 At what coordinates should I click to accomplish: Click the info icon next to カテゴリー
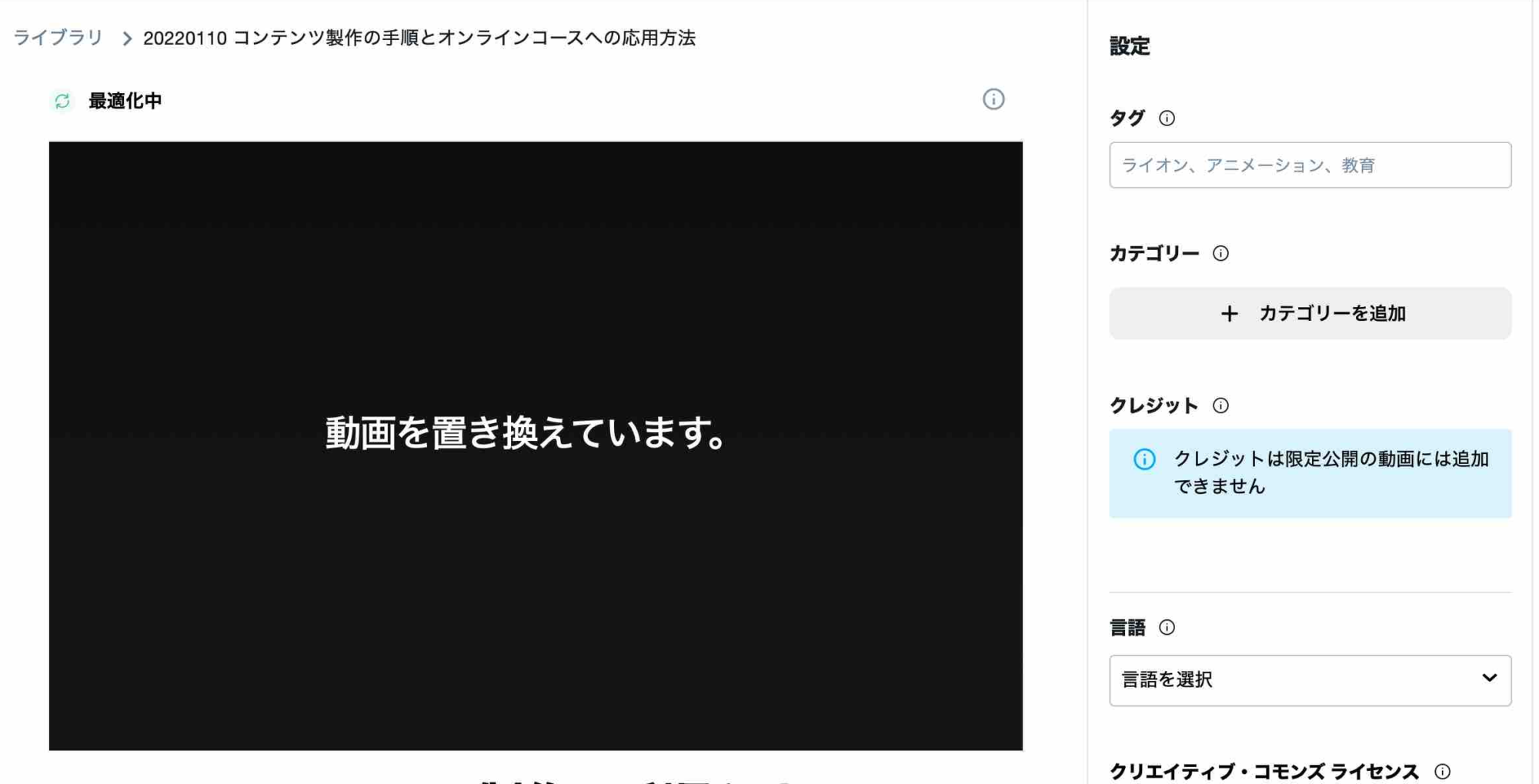(x=1220, y=253)
